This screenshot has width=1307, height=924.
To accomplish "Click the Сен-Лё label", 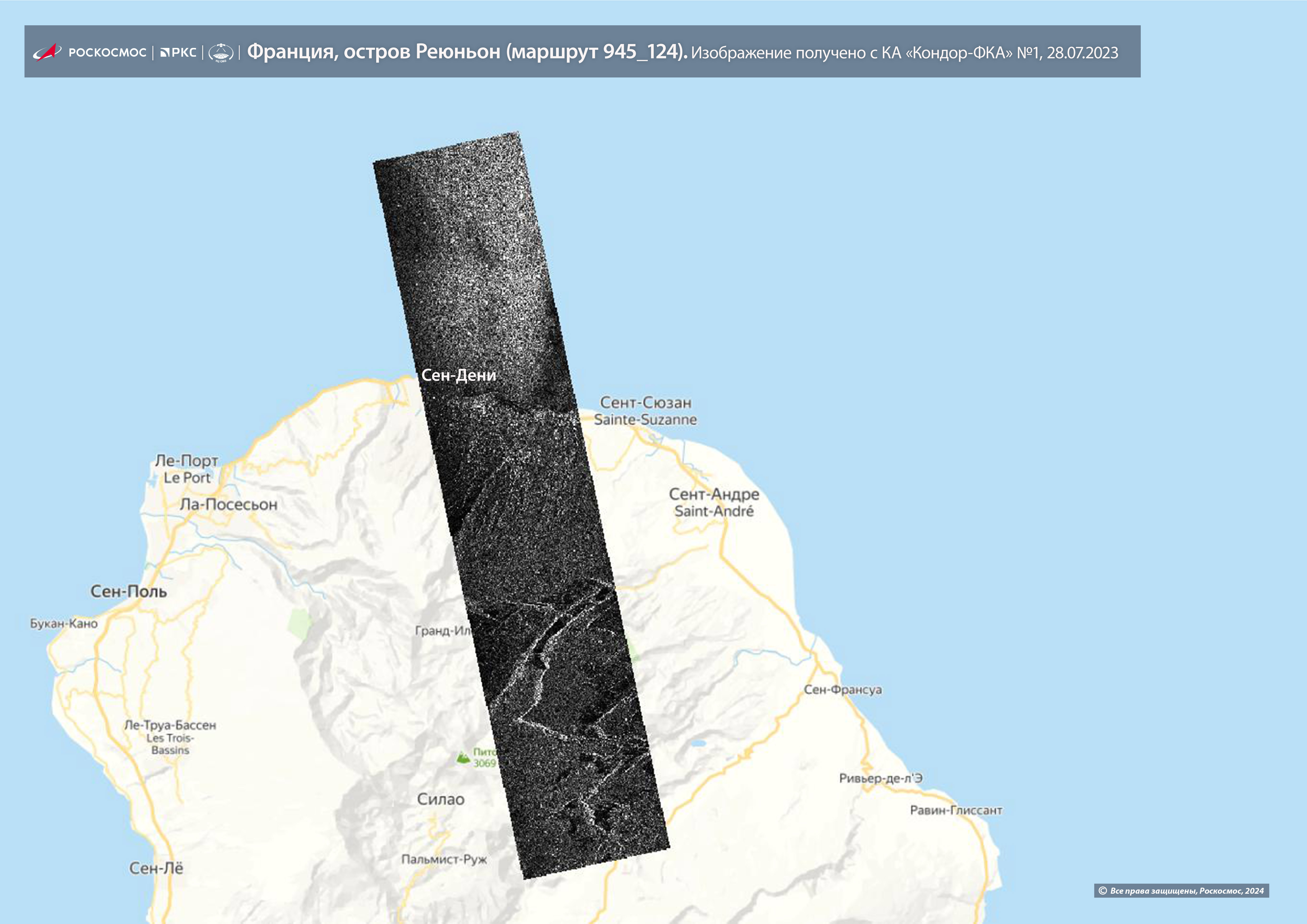I will pyautogui.click(x=156, y=868).
